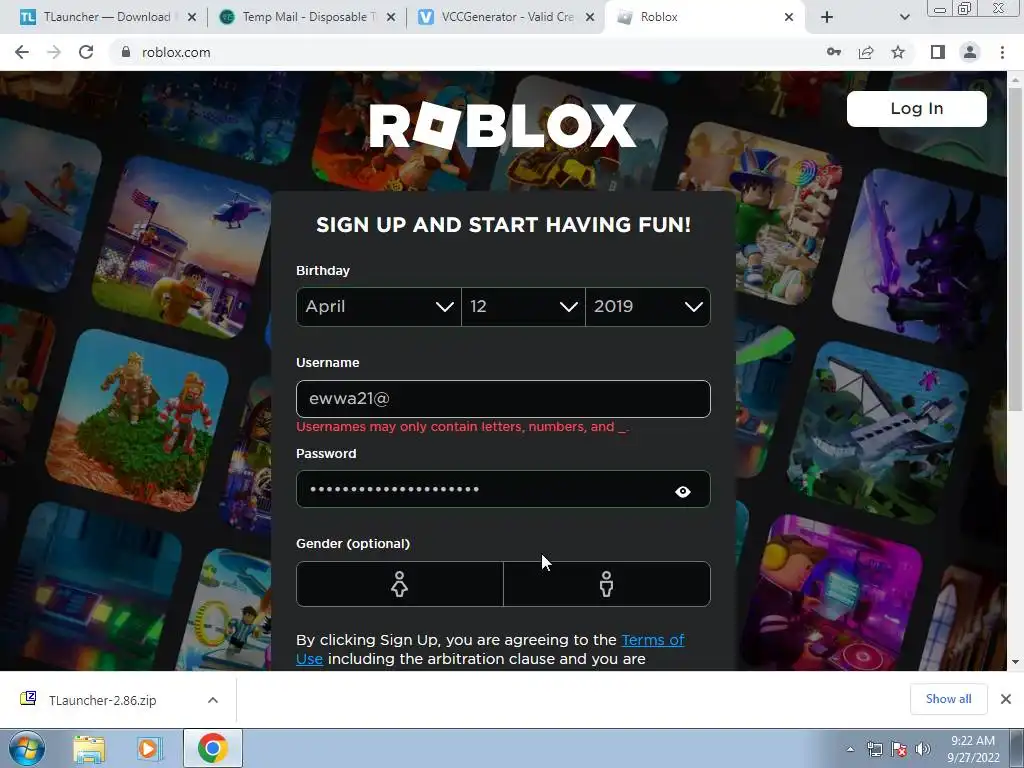This screenshot has height=768, width=1024.
Task: Open the TLauncher-2.86.zip download
Action: point(103,700)
